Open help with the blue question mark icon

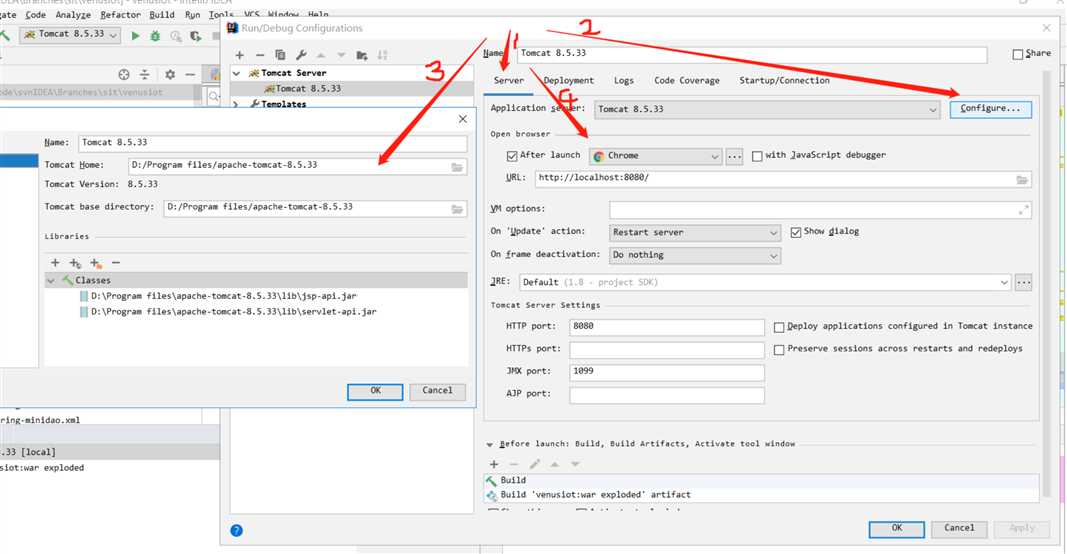[236, 531]
